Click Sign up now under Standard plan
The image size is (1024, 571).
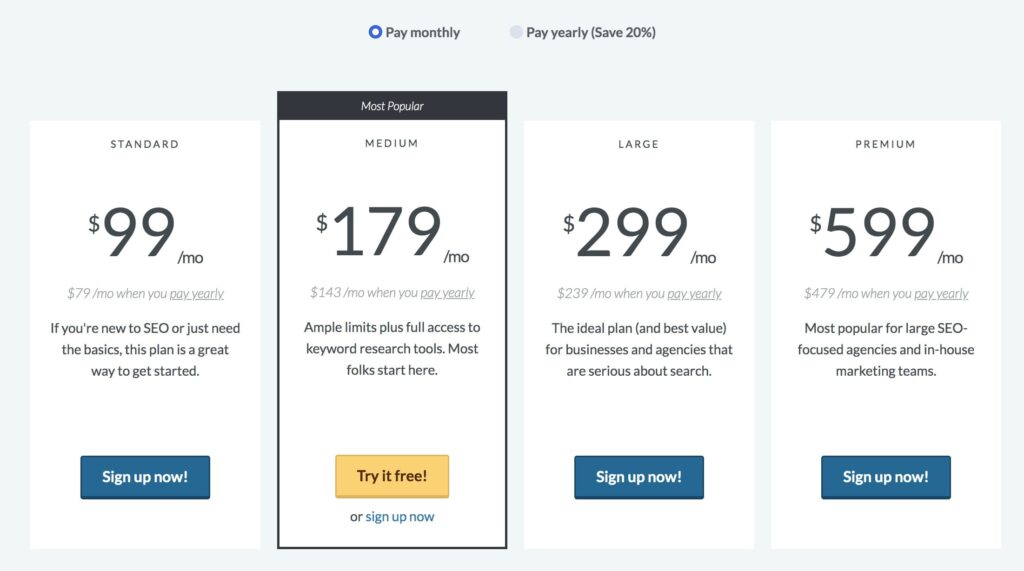[x=145, y=477]
